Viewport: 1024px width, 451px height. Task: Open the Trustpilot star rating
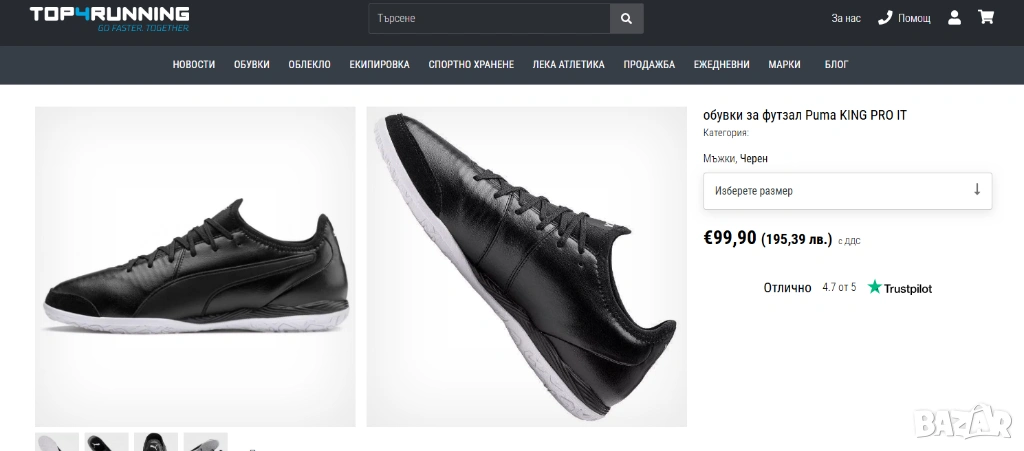pos(899,288)
